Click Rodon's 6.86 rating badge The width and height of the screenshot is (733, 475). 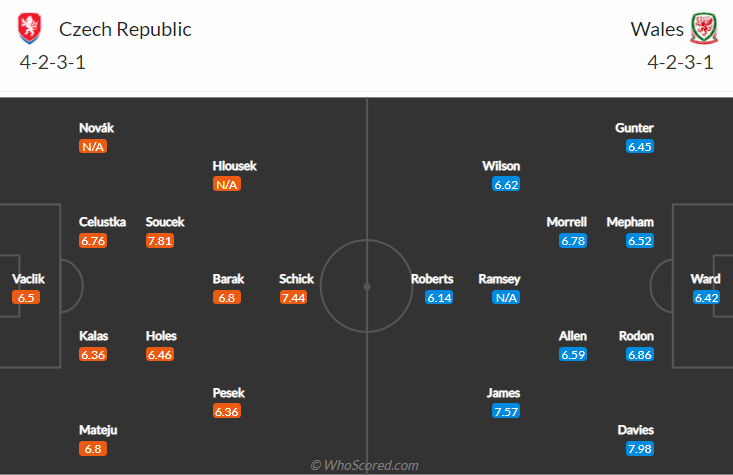tap(640, 354)
